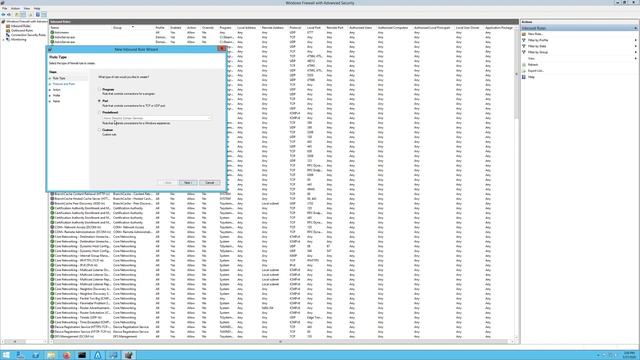Open PowerShell from the taskbar

pyautogui.click(x=36, y=355)
